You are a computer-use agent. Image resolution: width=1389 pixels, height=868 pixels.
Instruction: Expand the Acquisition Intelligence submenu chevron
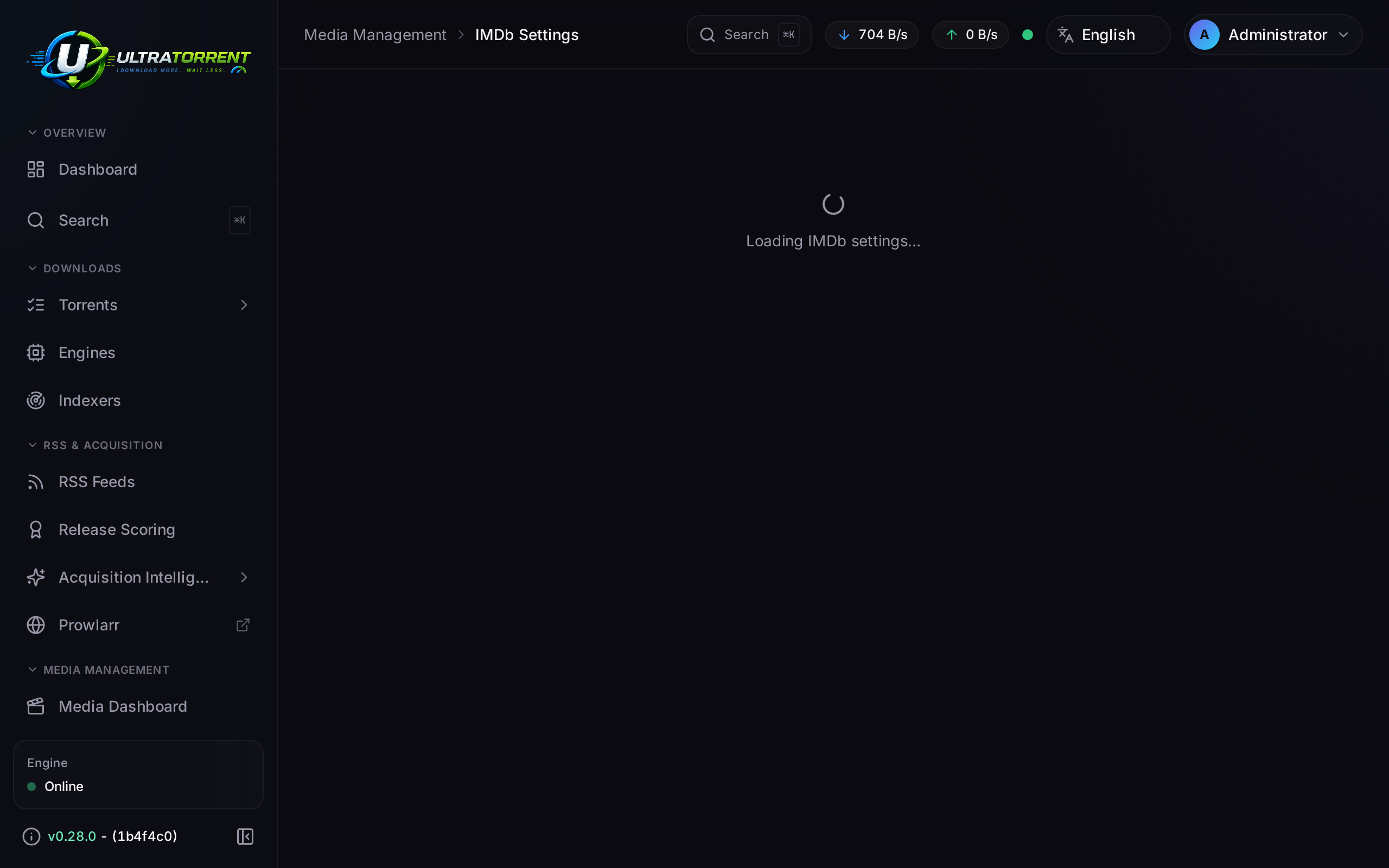point(244,577)
